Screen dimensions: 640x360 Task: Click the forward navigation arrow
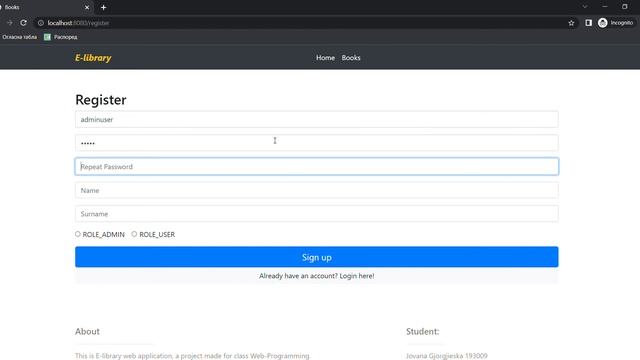click(x=9, y=23)
